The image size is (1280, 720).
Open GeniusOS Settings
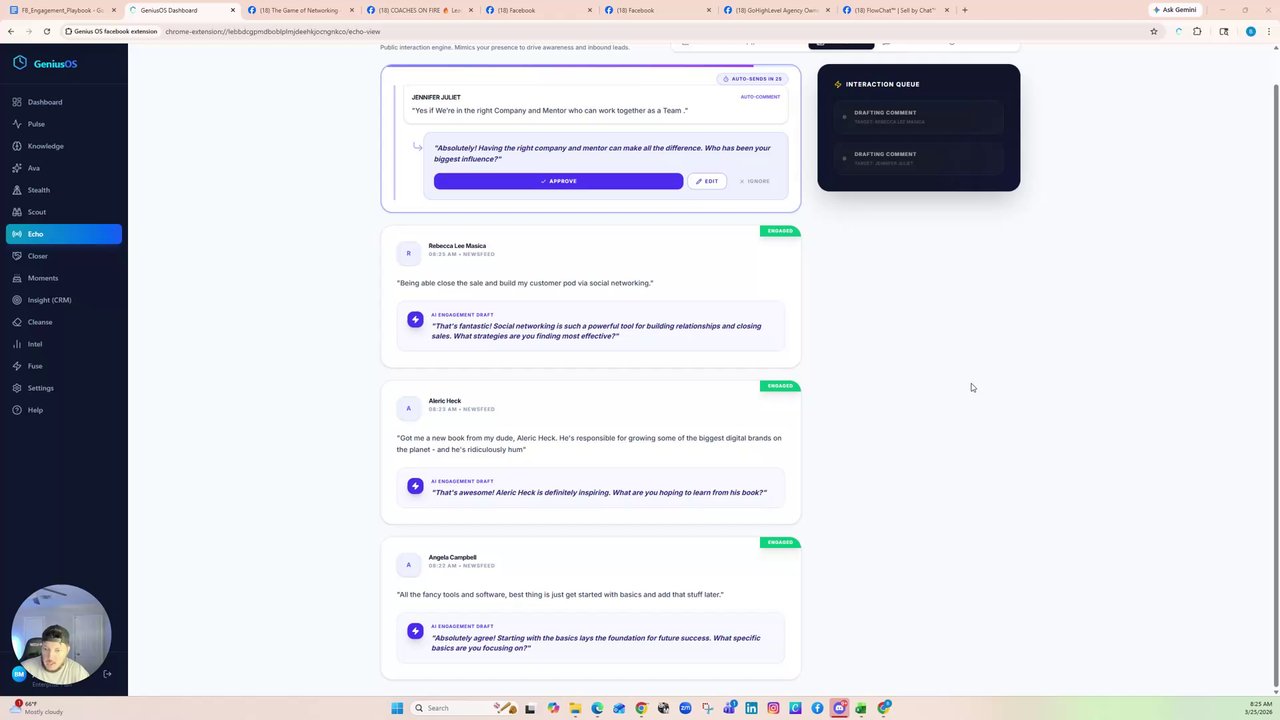pos(64,388)
